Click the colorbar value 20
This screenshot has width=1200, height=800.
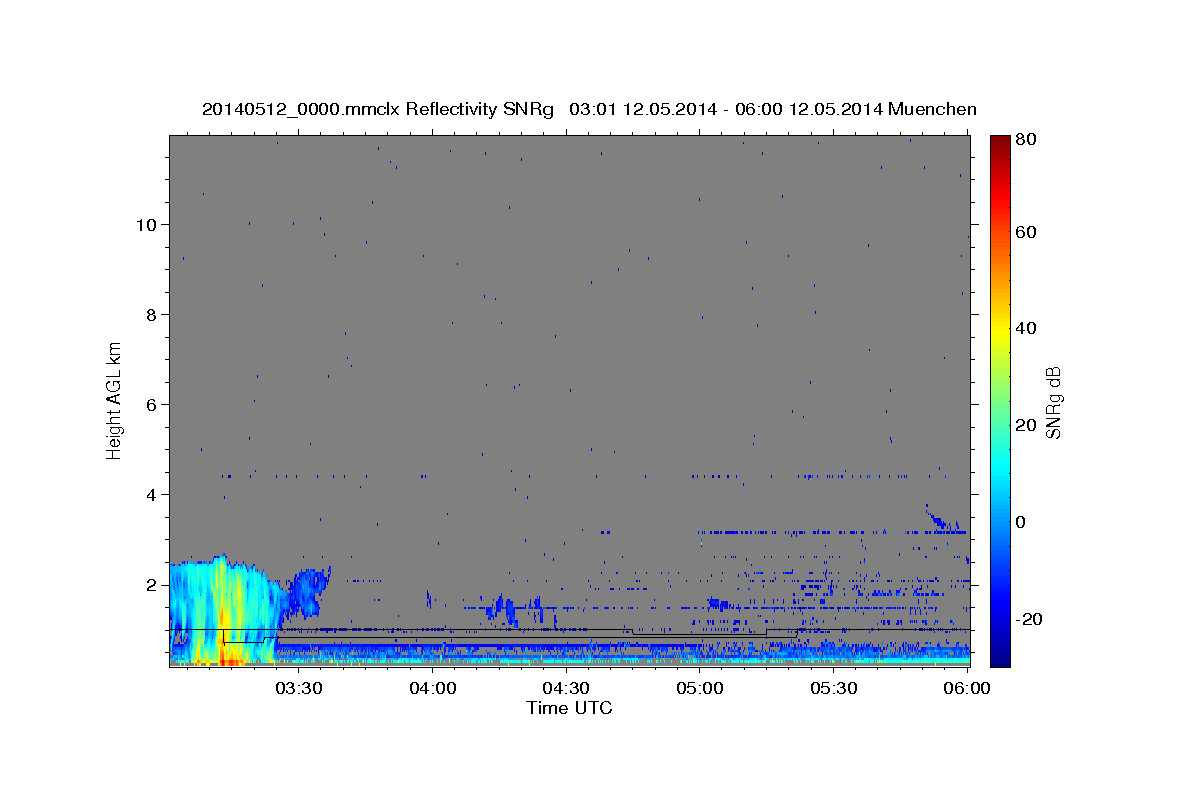[x=1025, y=425]
